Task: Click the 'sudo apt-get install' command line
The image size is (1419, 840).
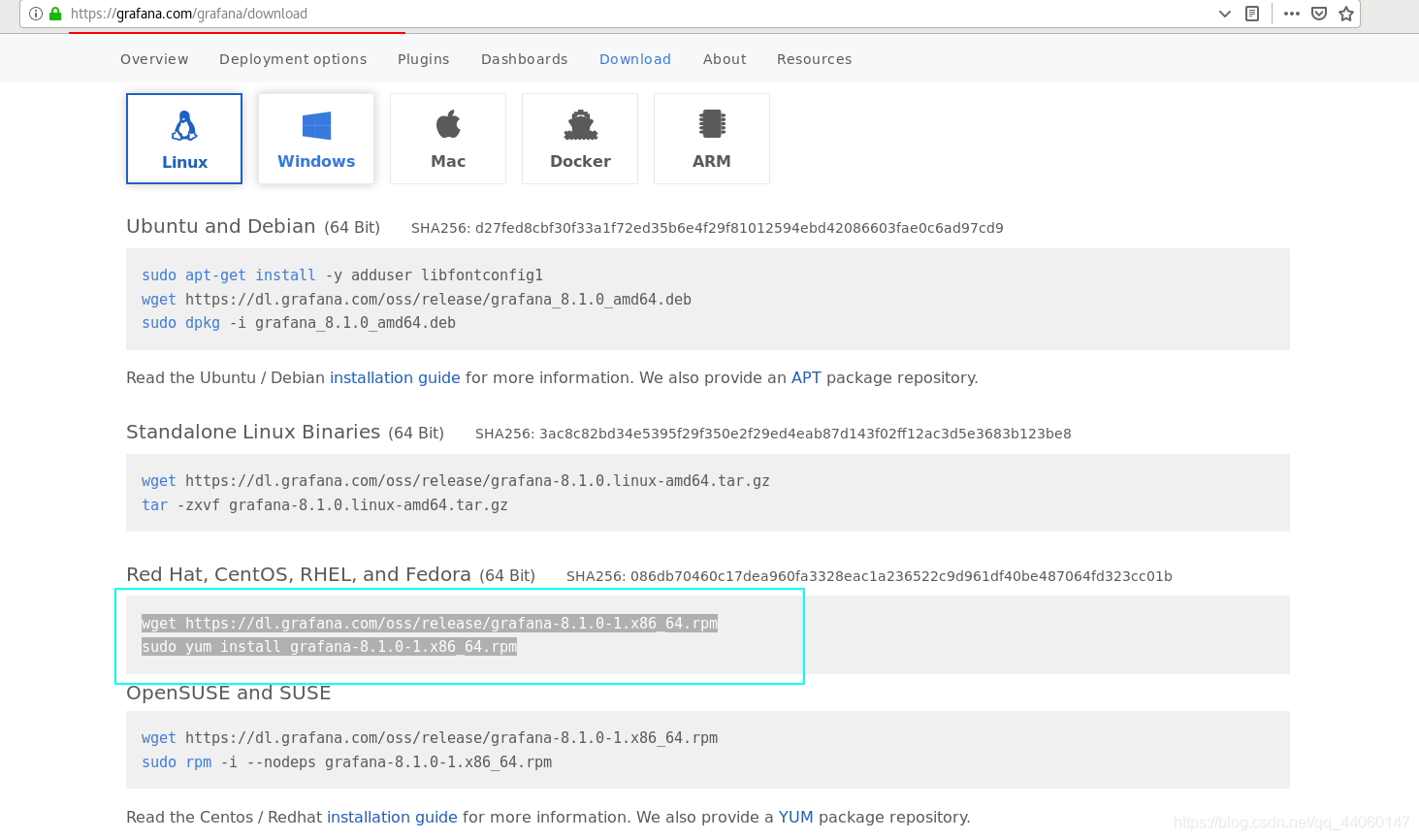Action: (x=342, y=275)
